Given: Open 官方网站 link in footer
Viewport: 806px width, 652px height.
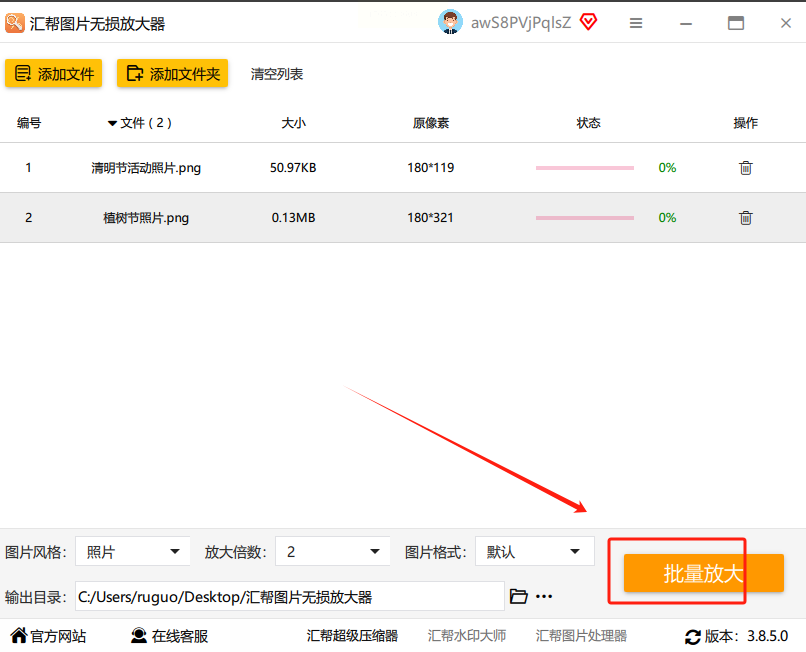Looking at the screenshot, I should [48, 636].
